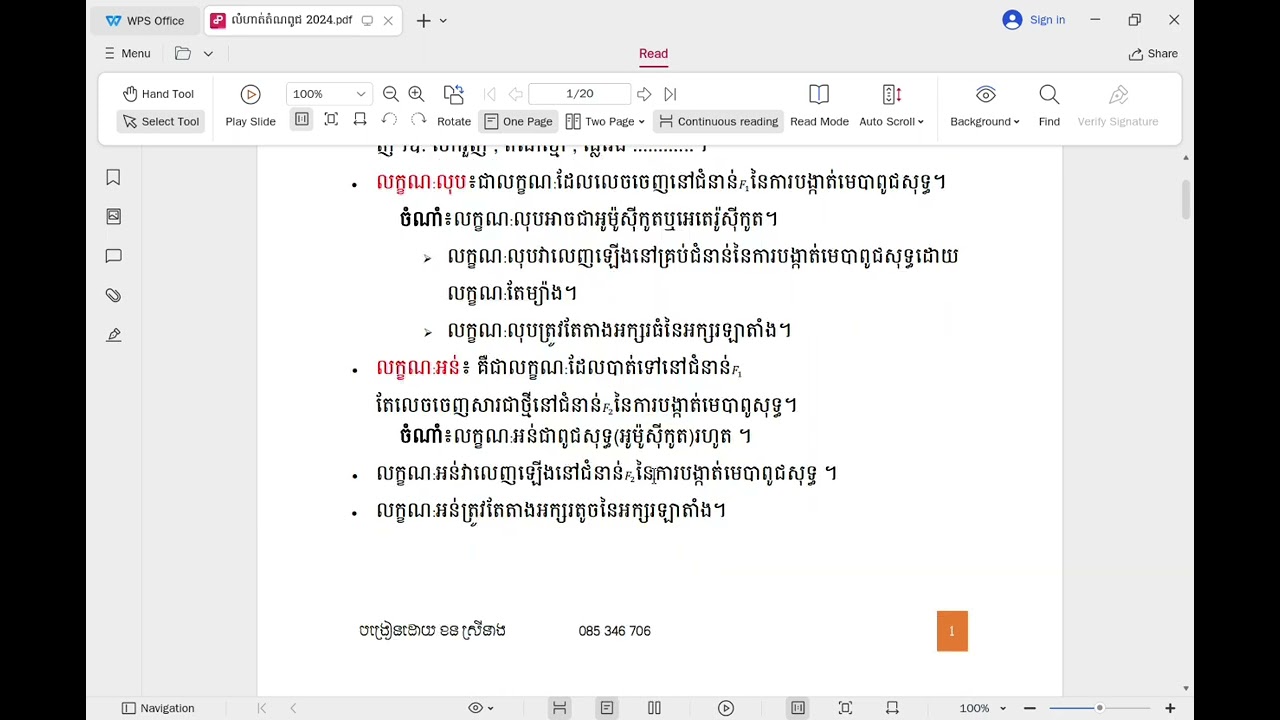
Task: Expand the dropdown next to folder icon
Action: pyautogui.click(x=208, y=54)
